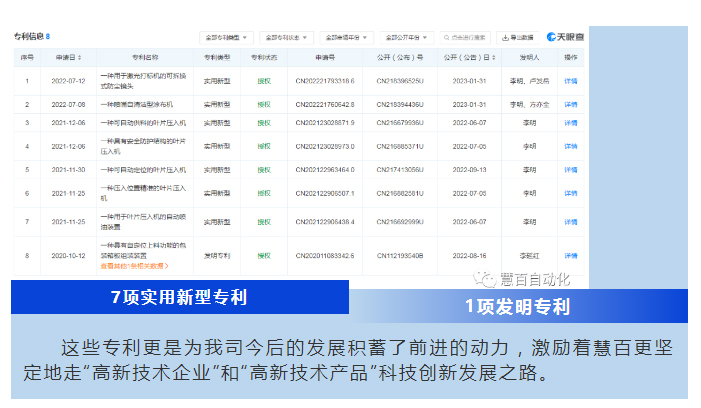Open details for patent CN202123028971.9
701x408 pixels.
click(570, 122)
